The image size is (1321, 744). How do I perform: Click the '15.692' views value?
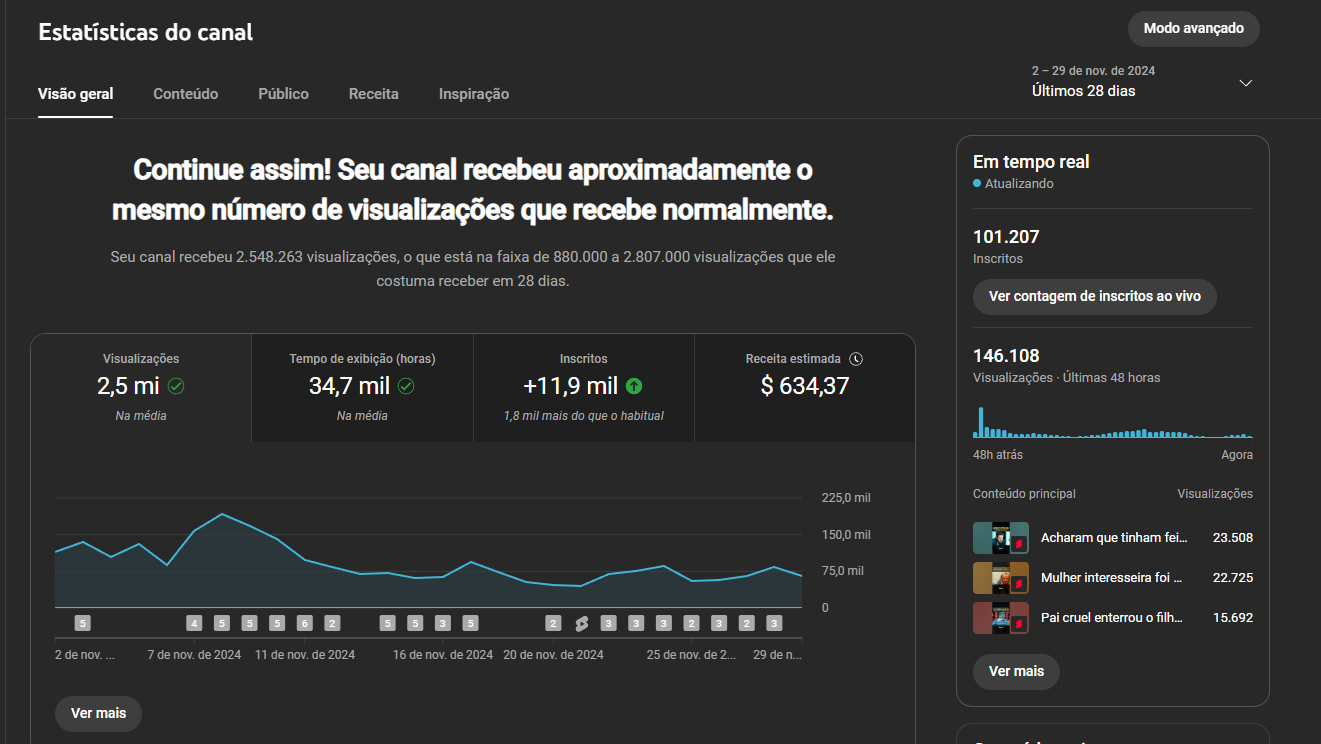(x=1232, y=618)
